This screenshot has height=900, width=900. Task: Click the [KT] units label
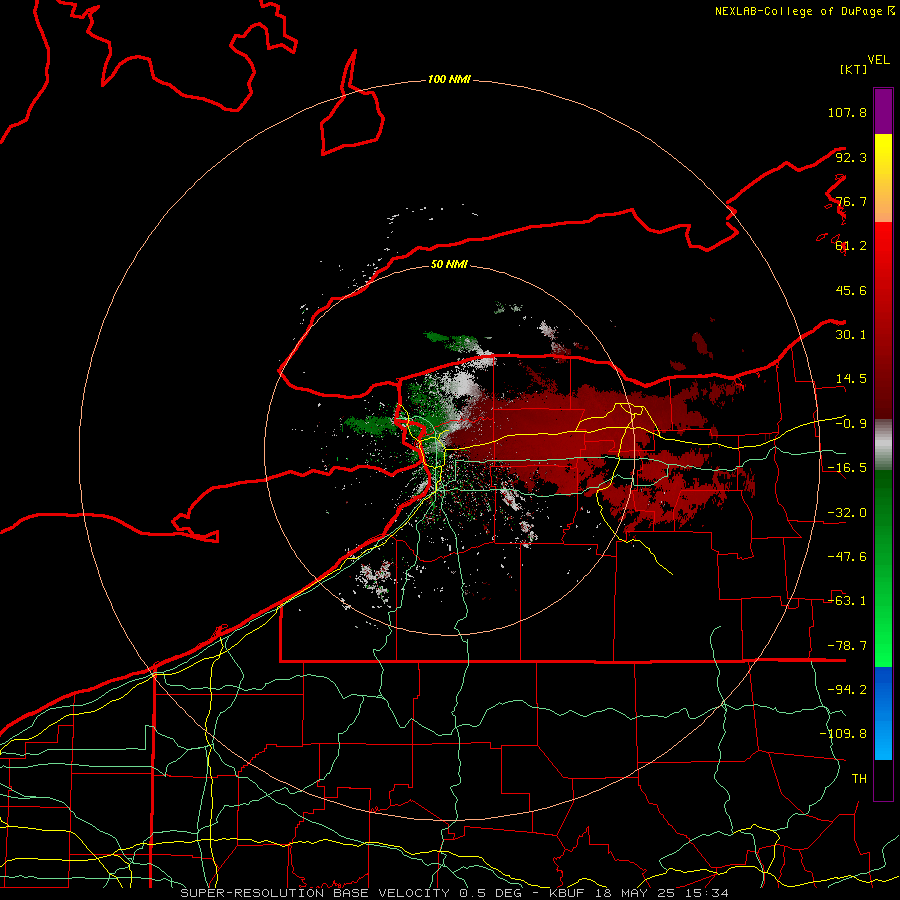pos(853,69)
